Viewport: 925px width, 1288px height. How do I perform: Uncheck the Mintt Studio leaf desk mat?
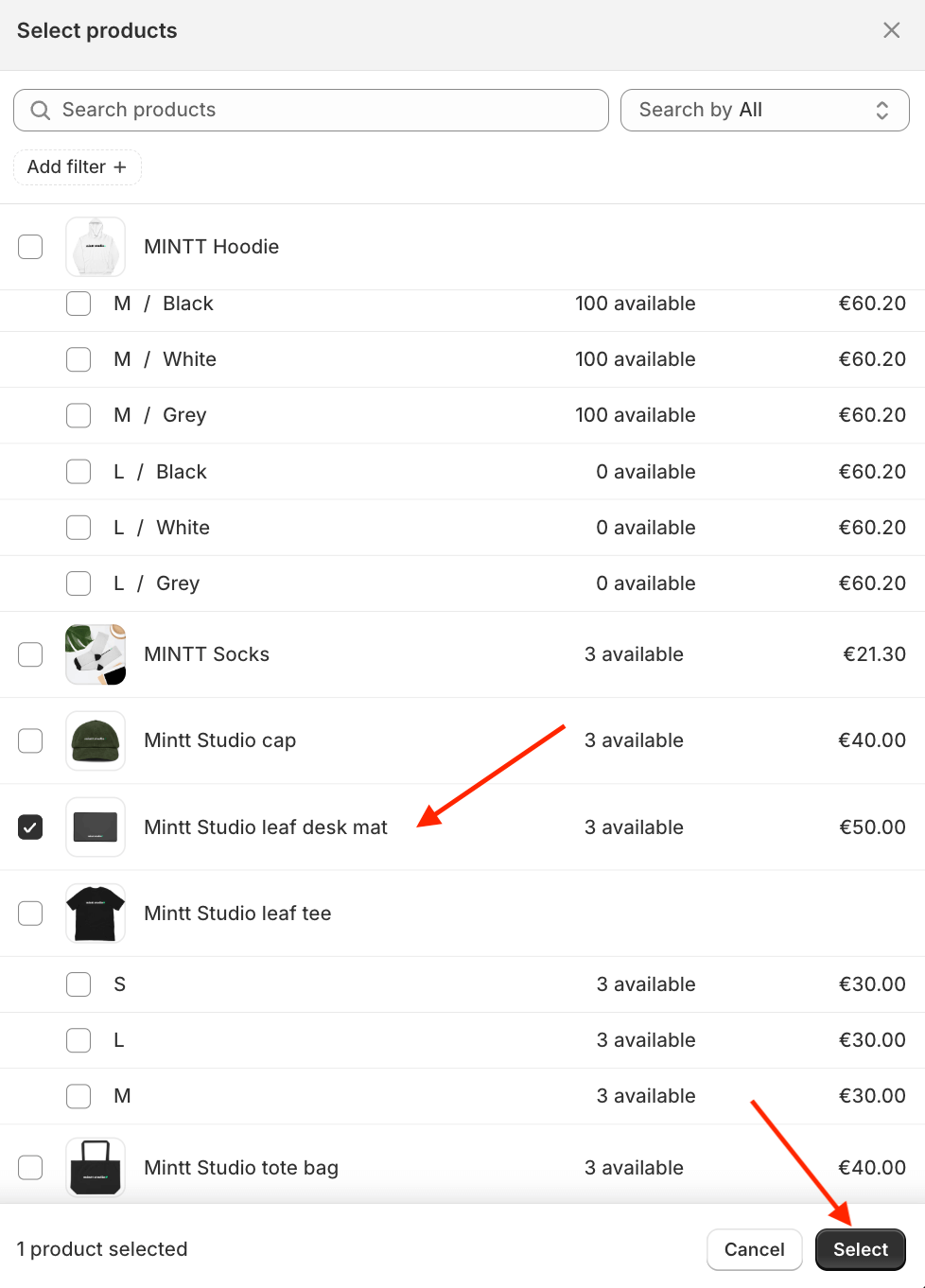pos(29,827)
